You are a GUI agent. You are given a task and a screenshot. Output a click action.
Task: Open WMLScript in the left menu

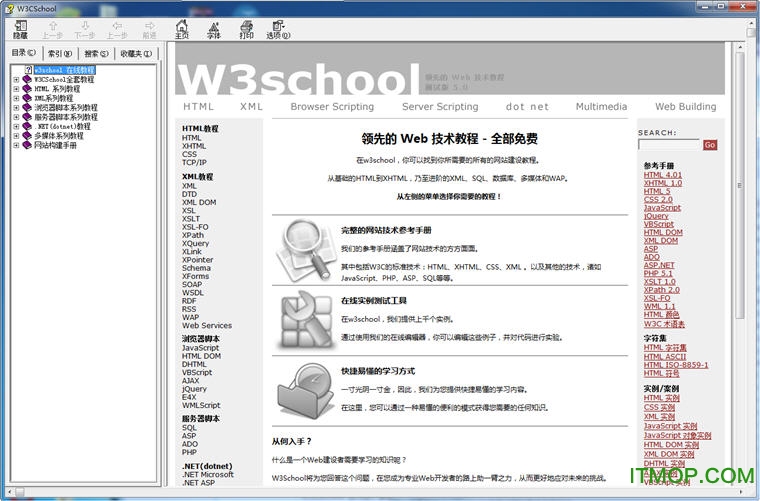click(x=201, y=405)
